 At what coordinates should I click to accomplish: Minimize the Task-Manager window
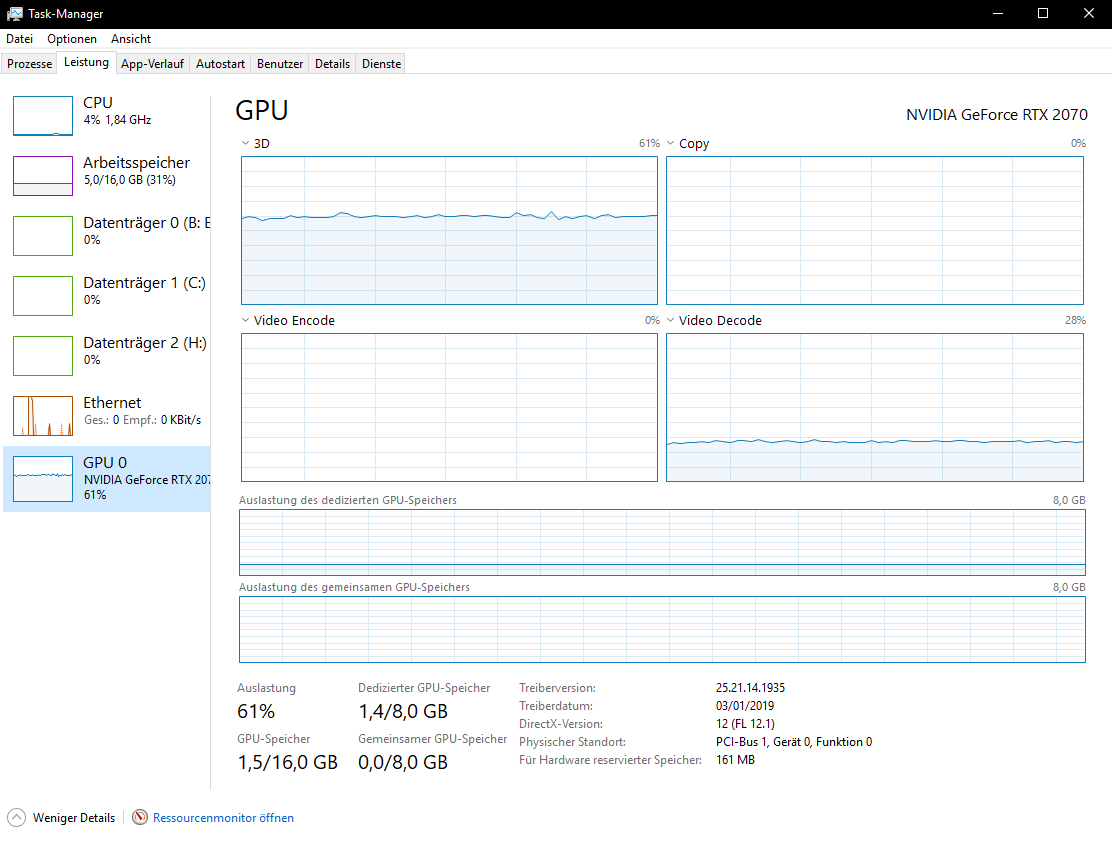(998, 13)
